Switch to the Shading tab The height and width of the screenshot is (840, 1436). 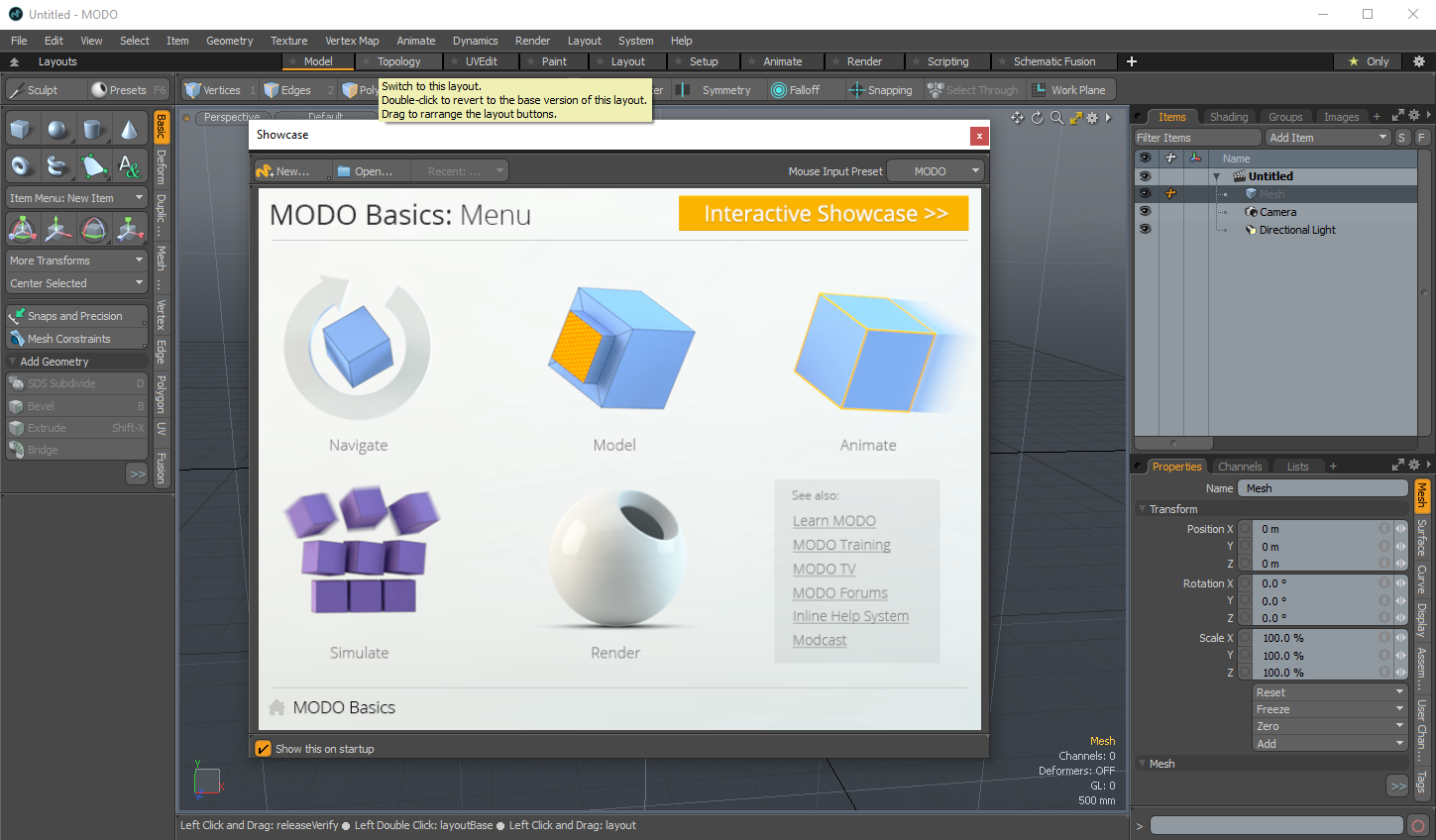coord(1229,117)
